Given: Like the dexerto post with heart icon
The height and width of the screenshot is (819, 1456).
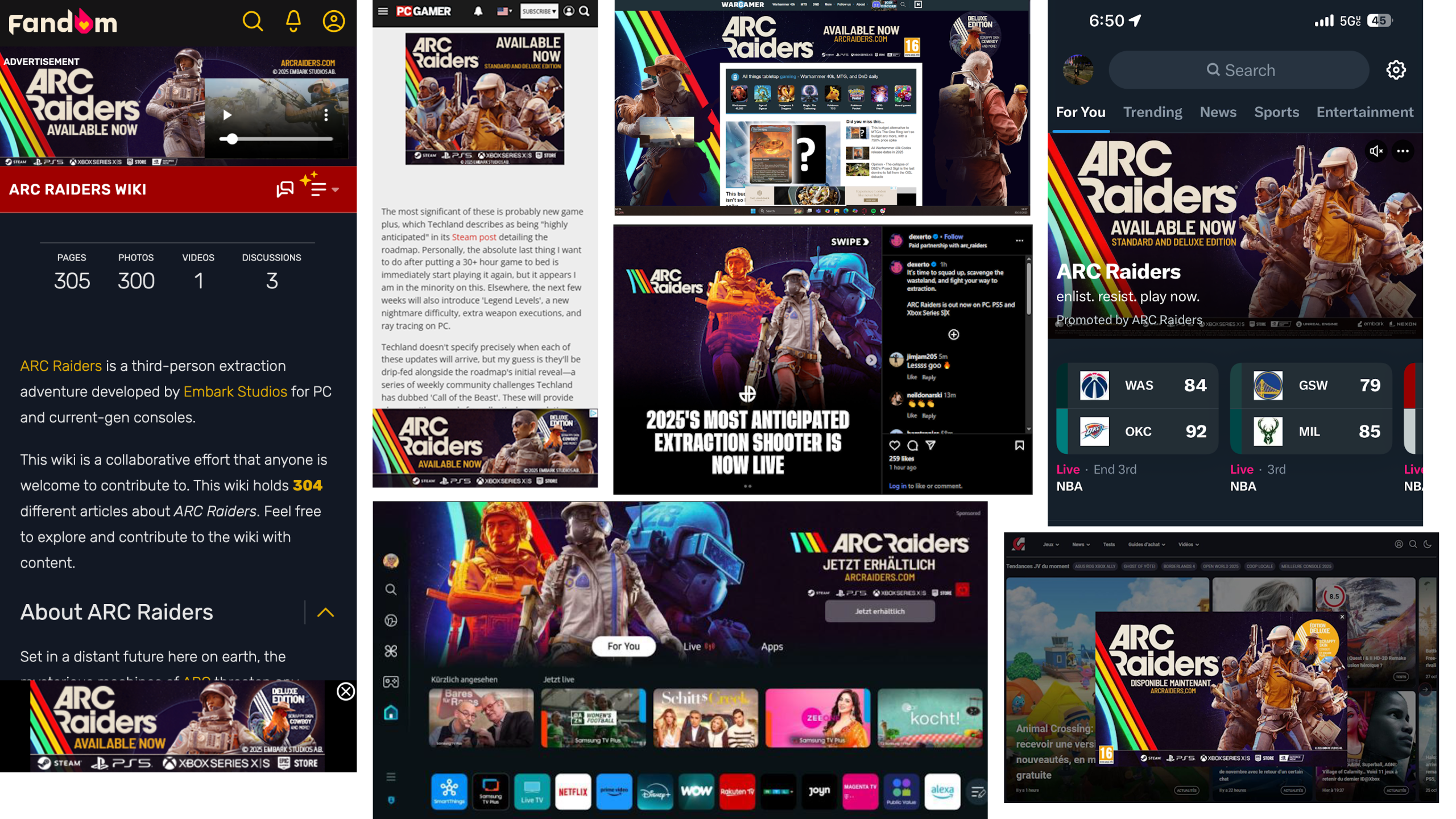Looking at the screenshot, I should coord(895,445).
